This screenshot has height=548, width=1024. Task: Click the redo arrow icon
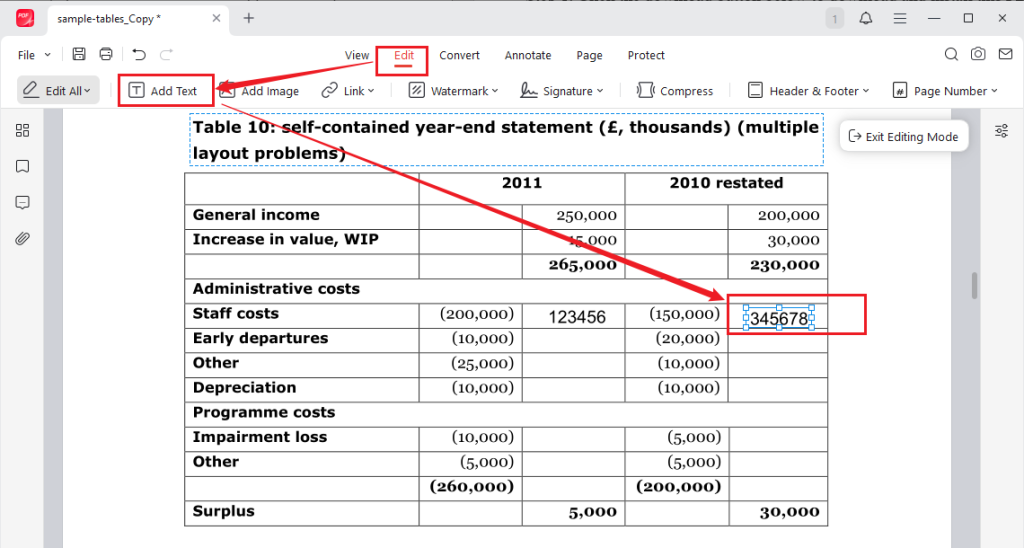coord(167,55)
